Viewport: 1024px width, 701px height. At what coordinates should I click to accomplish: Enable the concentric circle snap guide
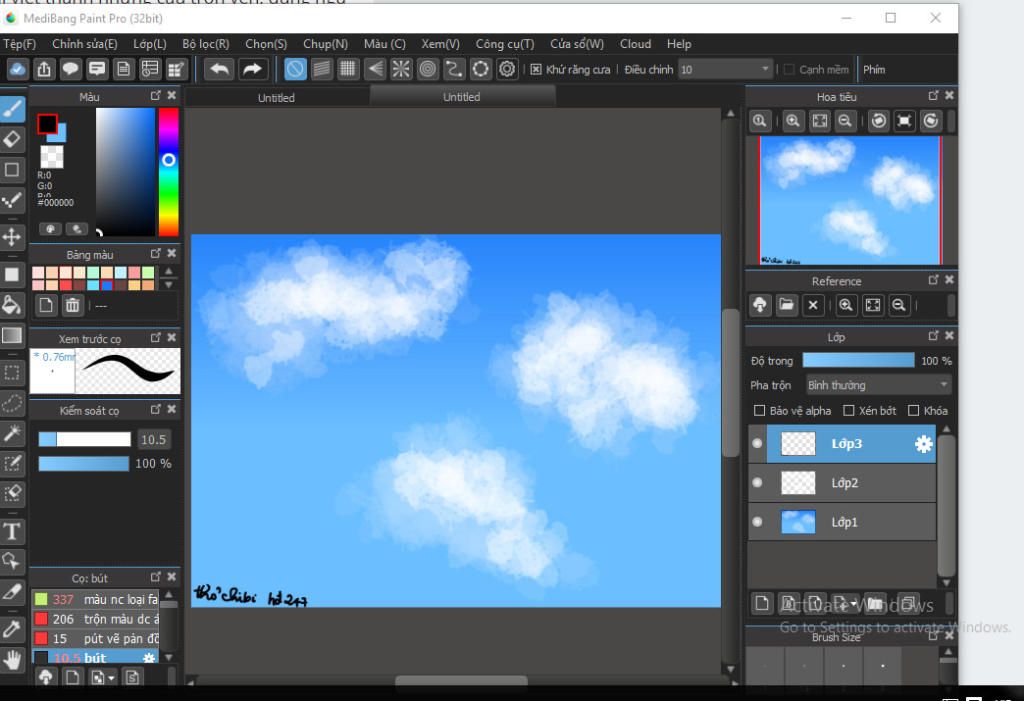pos(428,69)
